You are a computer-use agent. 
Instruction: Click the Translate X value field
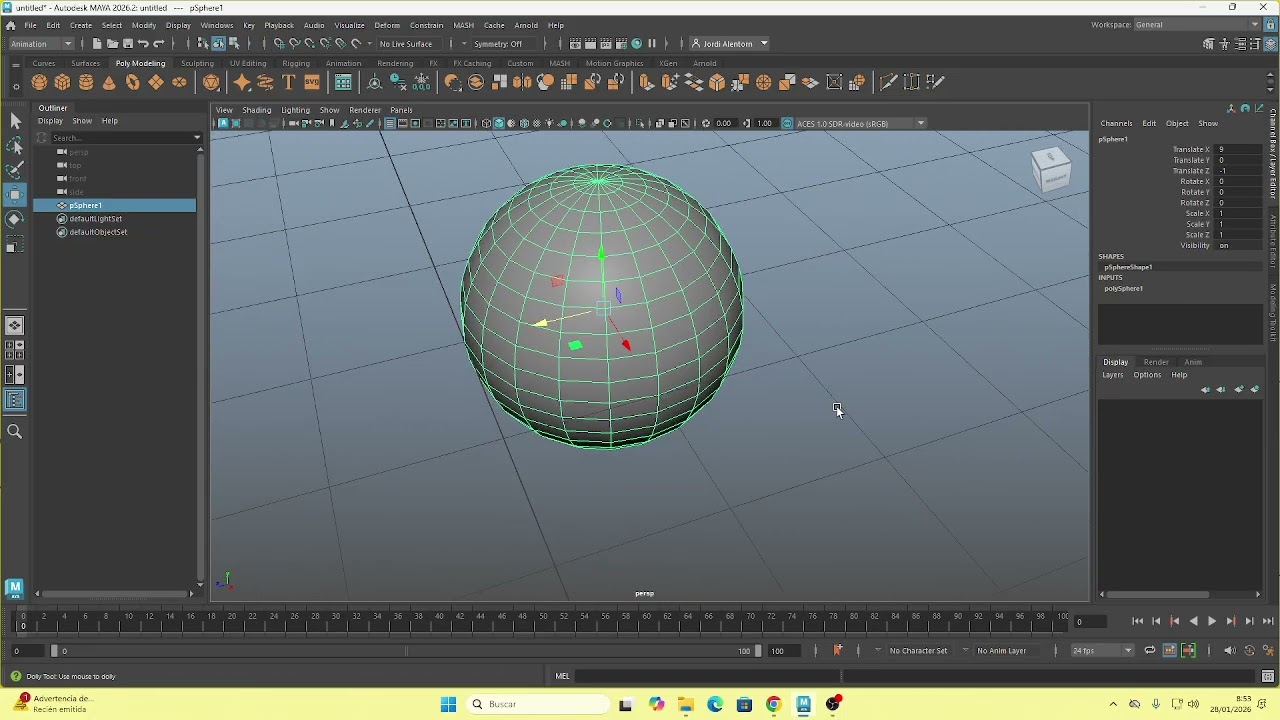coord(1239,150)
